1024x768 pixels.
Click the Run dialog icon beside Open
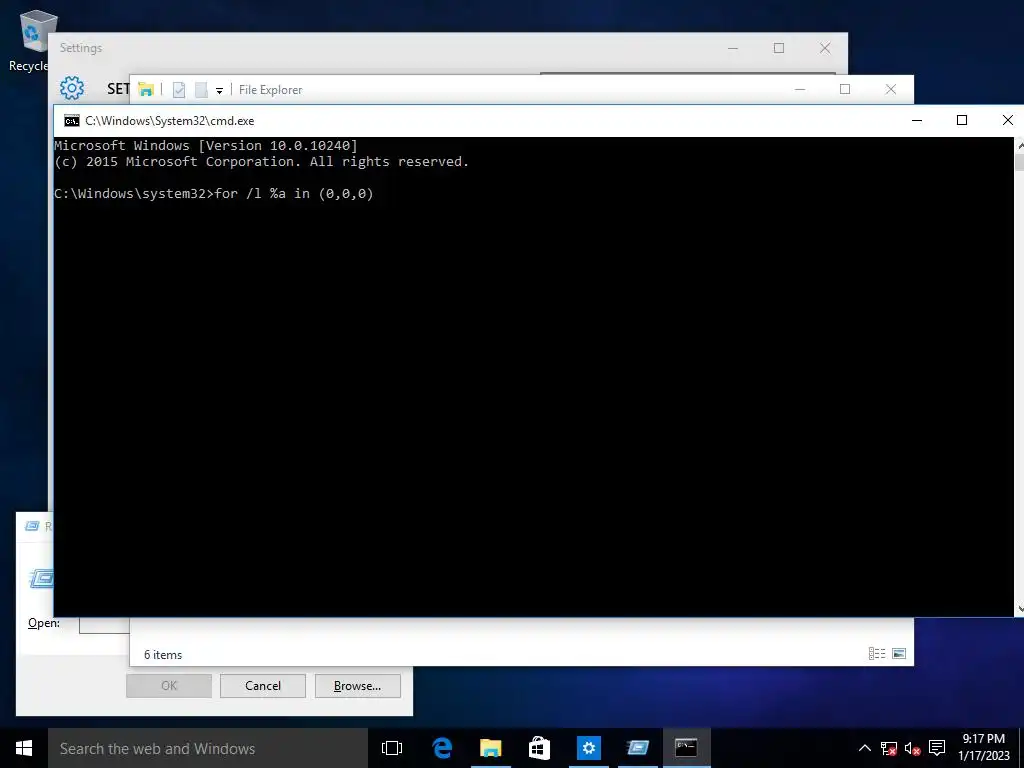(x=40, y=578)
